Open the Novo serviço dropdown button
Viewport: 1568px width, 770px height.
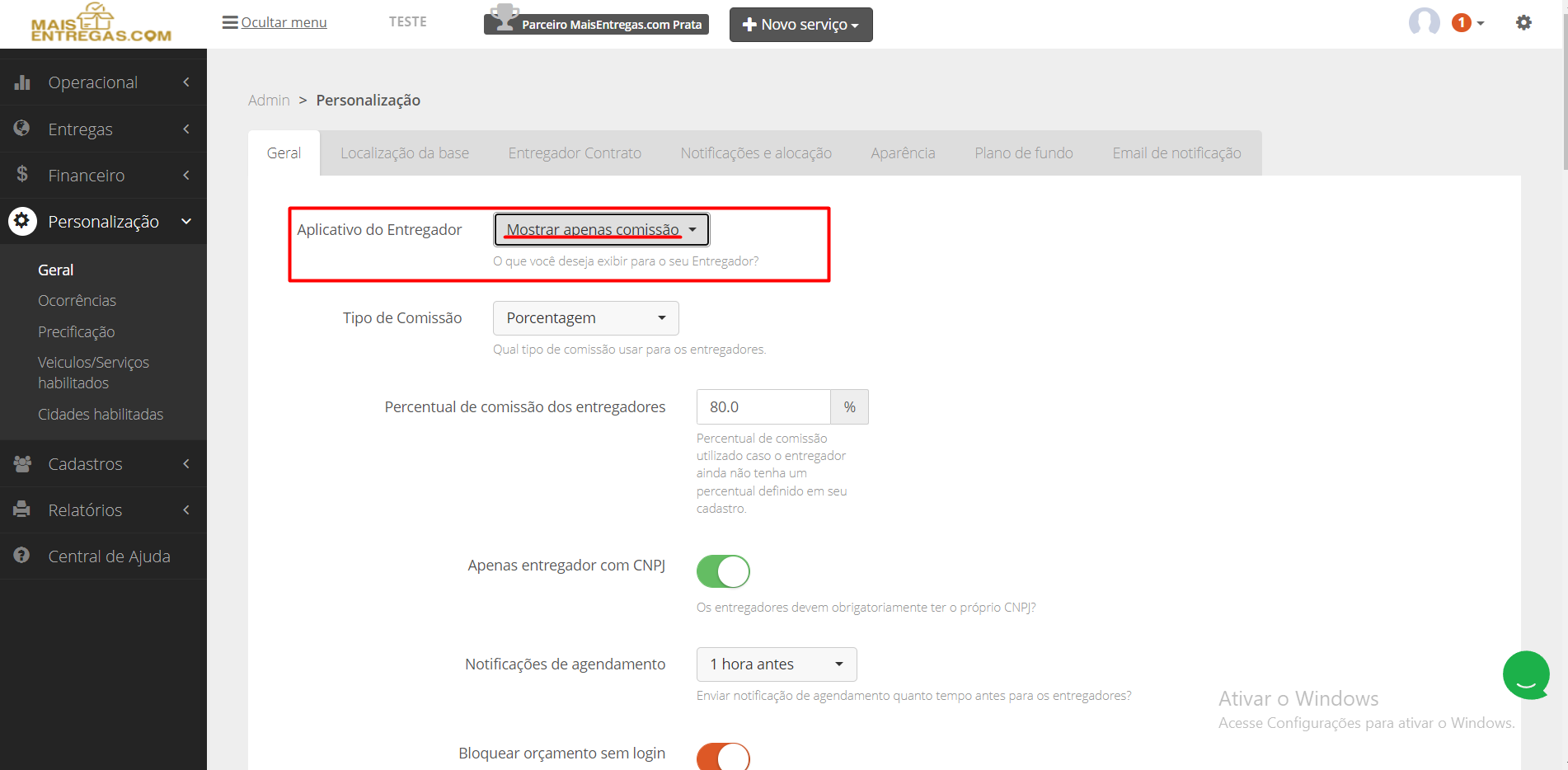(800, 25)
